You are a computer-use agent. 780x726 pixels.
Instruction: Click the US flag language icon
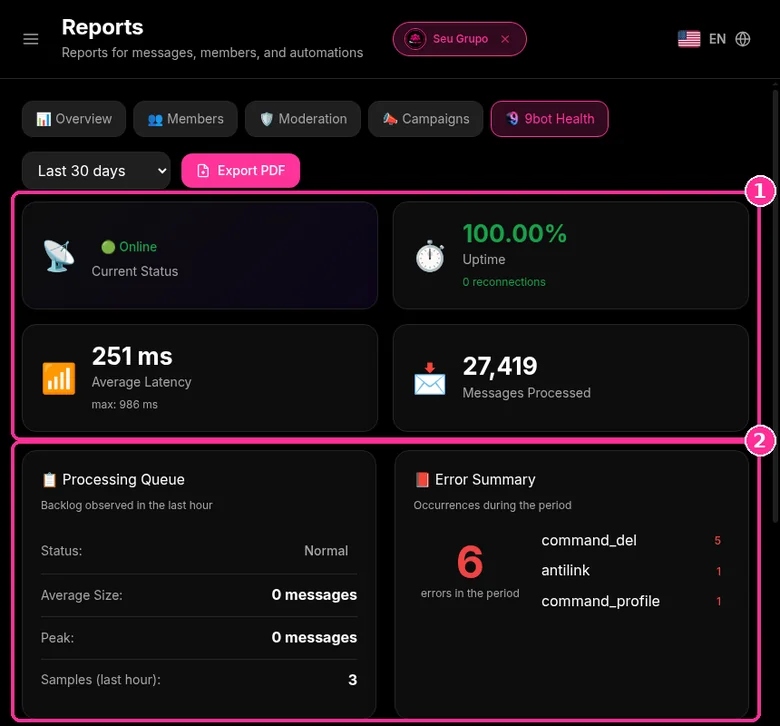click(x=689, y=39)
